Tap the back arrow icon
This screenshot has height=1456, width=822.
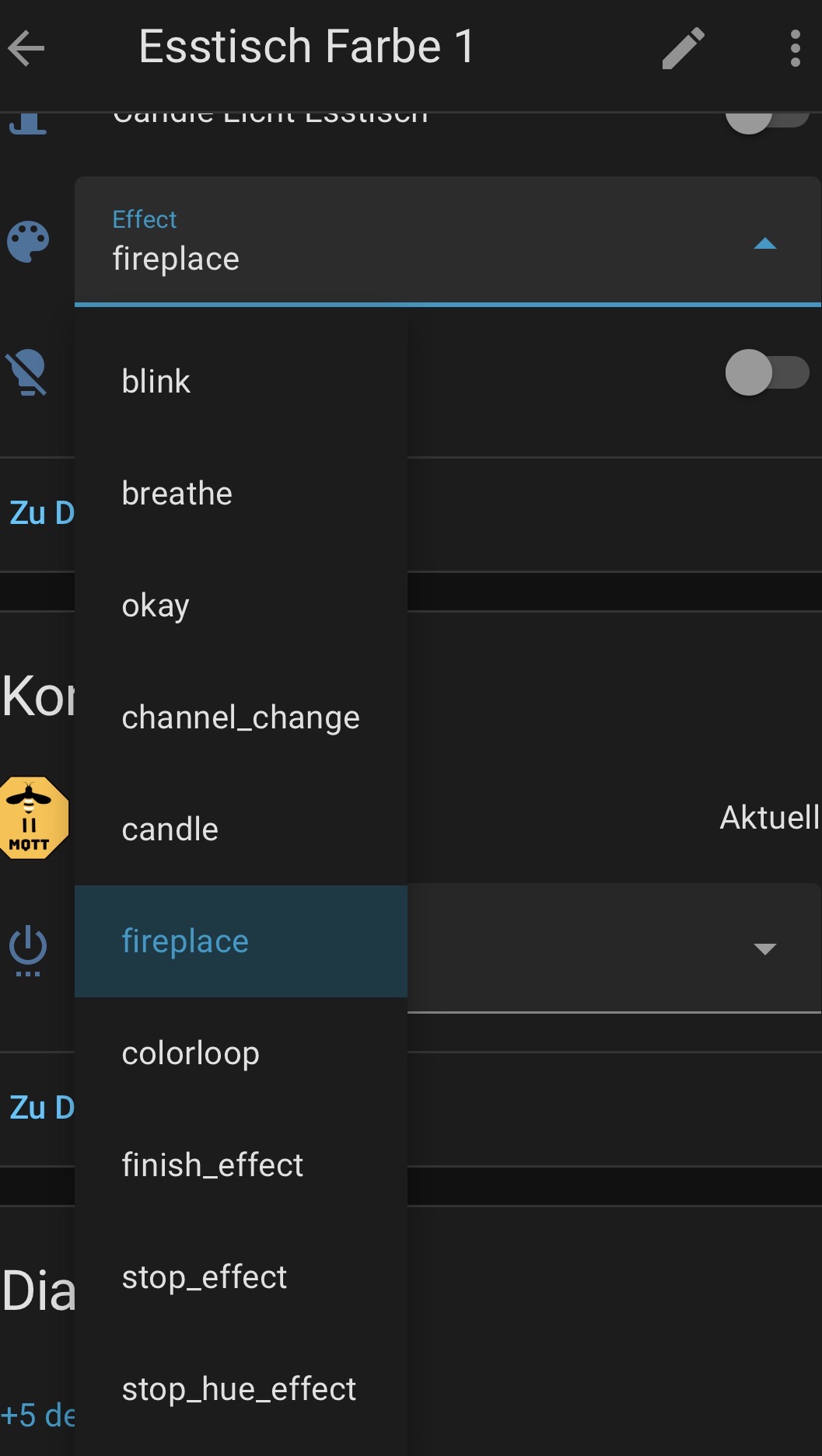tap(26, 48)
